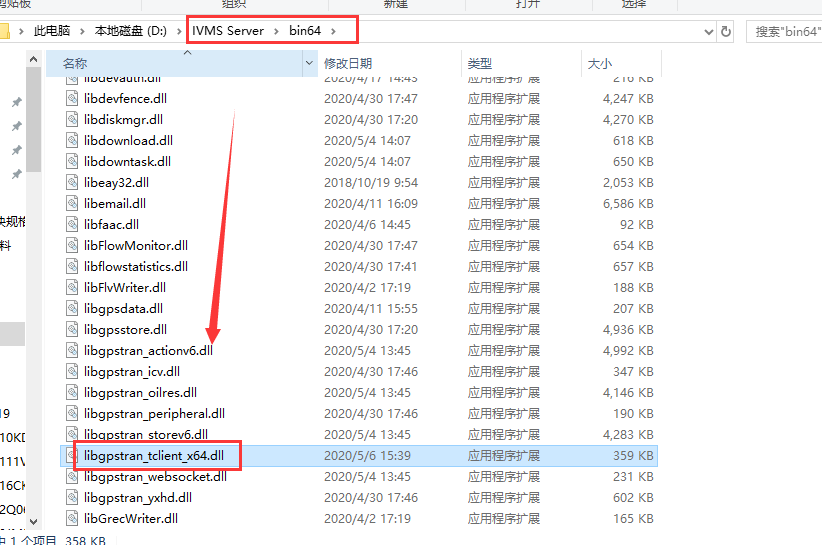Image resolution: width=822 pixels, height=545 pixels.
Task: Click the libemail.dll file icon
Action: (x=72, y=203)
